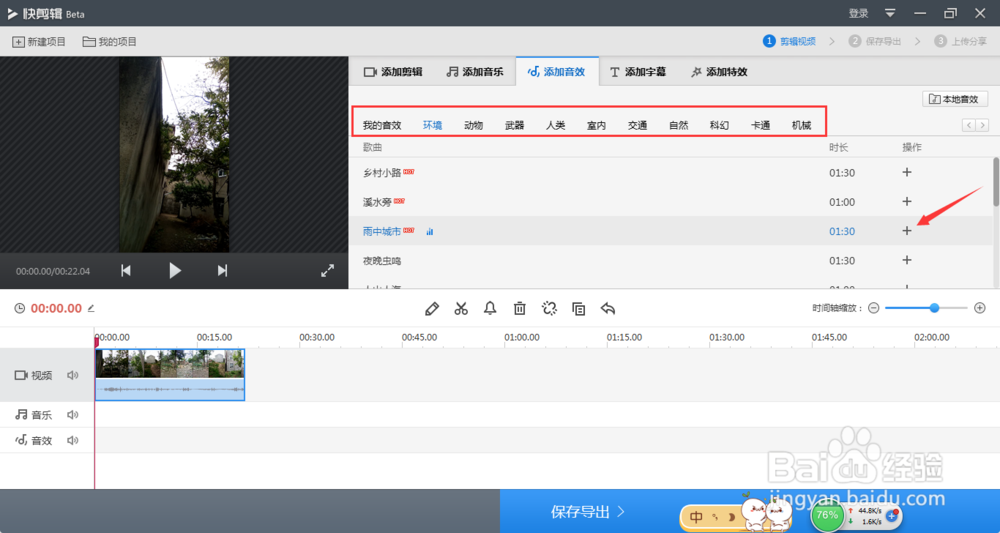Select 溪水旁 sound row
Image resolution: width=1000 pixels, height=533 pixels.
[673, 201]
